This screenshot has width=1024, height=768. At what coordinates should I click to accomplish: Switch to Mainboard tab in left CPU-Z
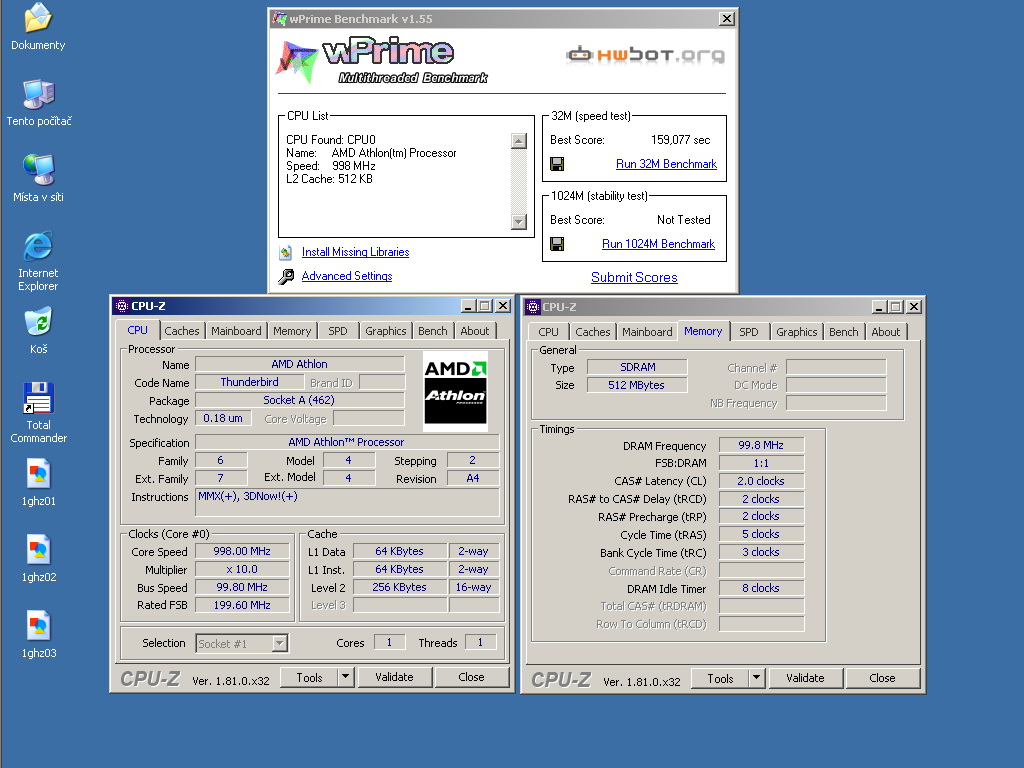[x=236, y=331]
